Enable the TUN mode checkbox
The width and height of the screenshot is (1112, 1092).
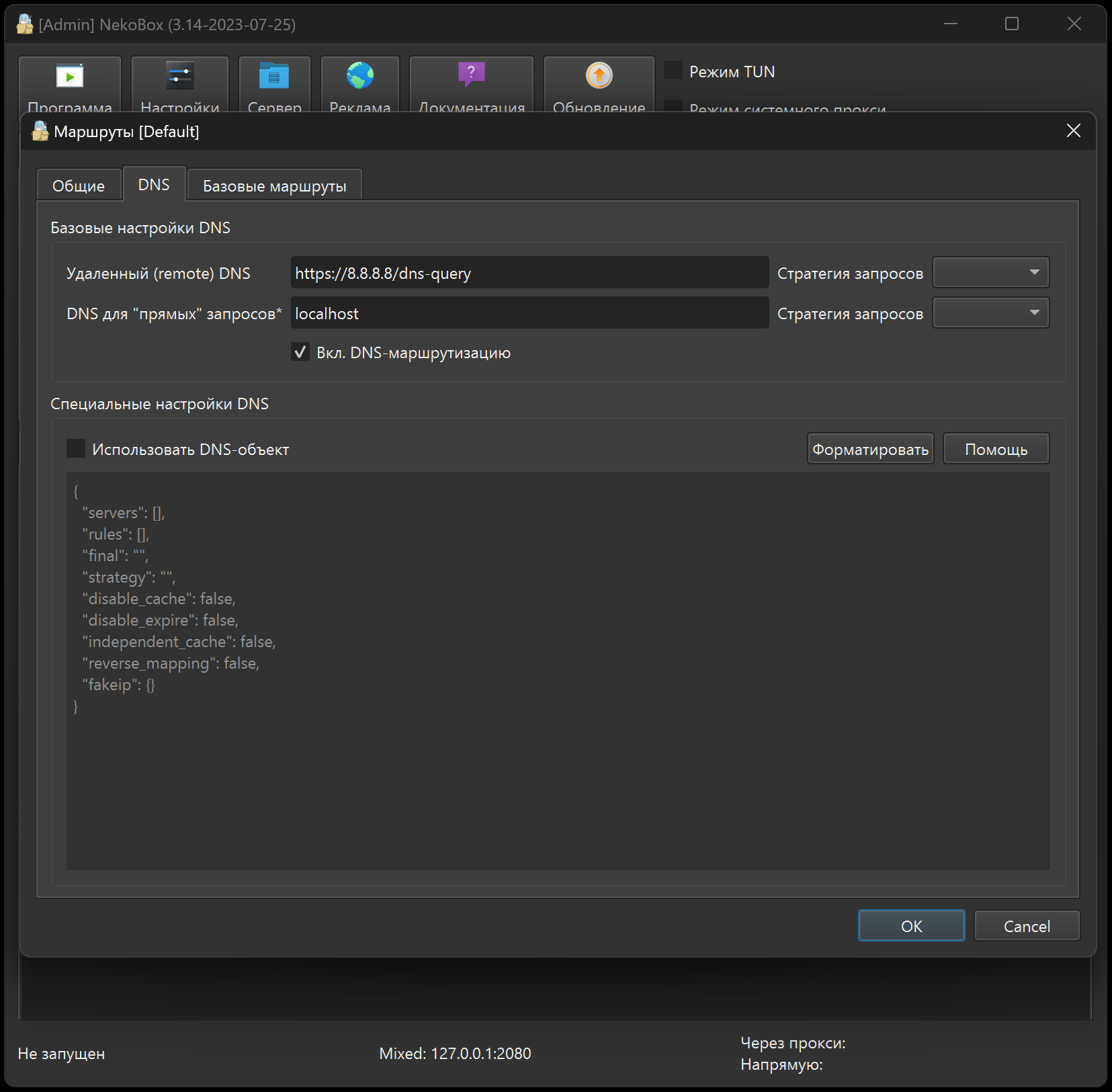click(x=673, y=71)
